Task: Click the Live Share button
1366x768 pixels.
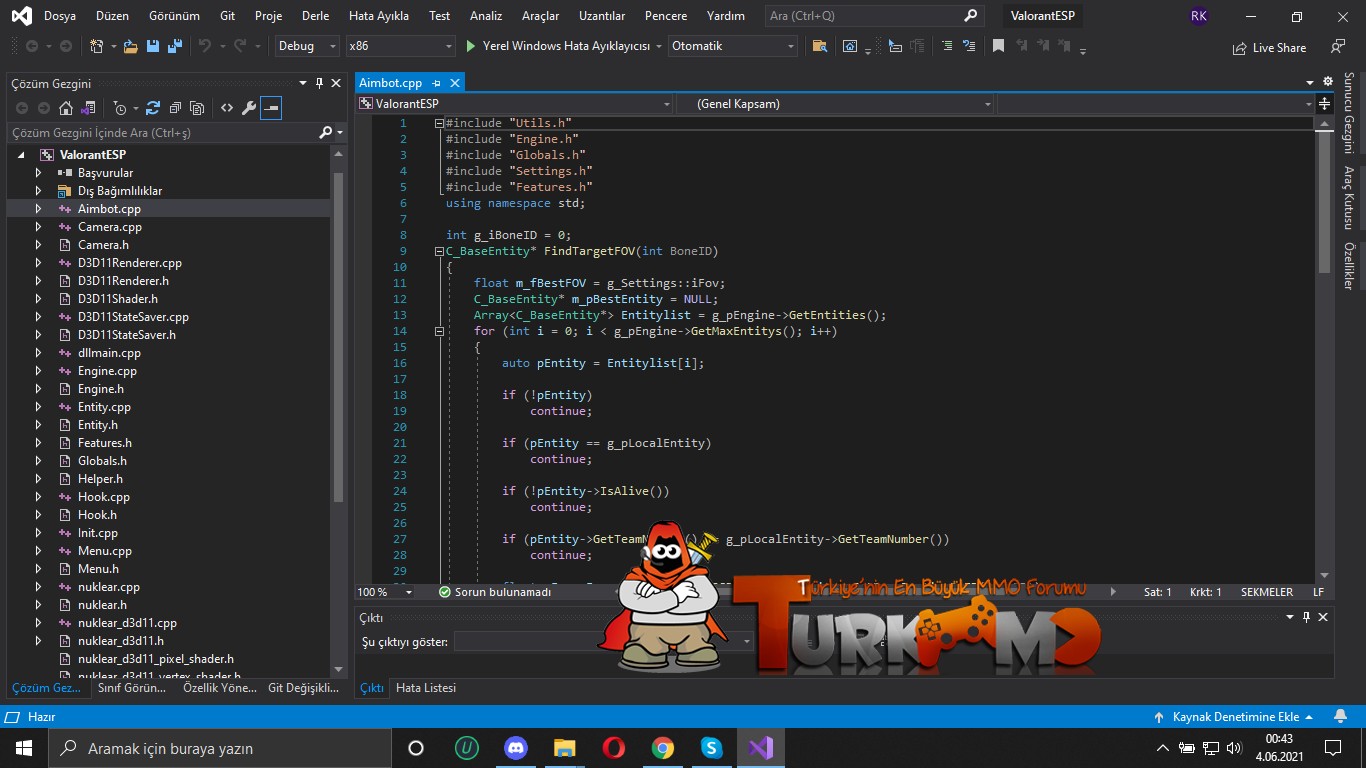Action: (1269, 47)
